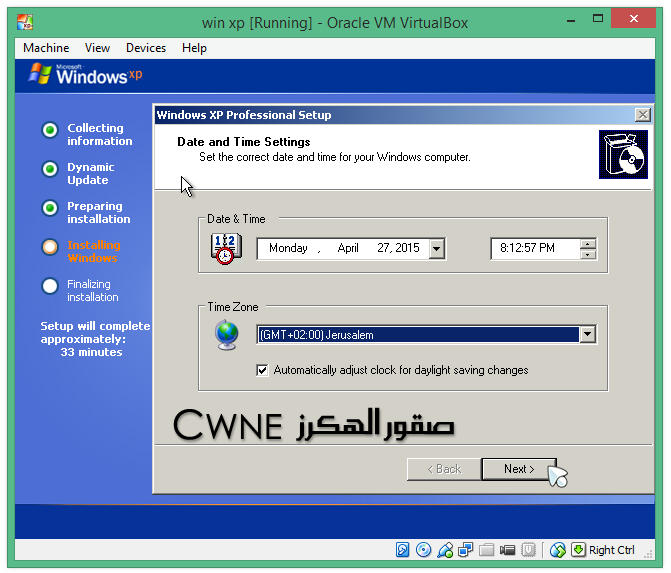Click the Monday weekday in date field
Screen dimensions: 671x573
(x=288, y=248)
